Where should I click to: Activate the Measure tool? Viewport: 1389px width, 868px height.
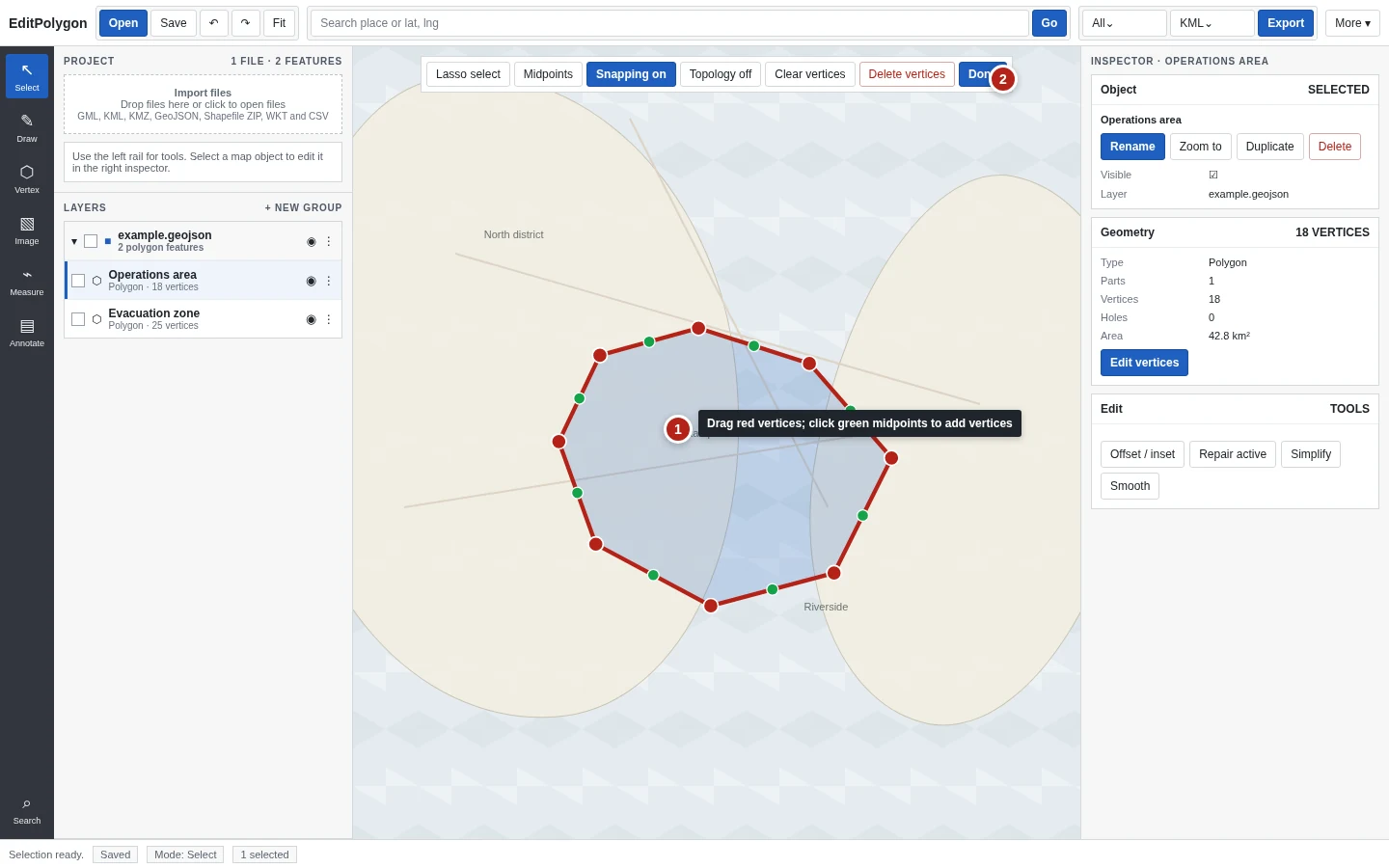[x=27, y=281]
